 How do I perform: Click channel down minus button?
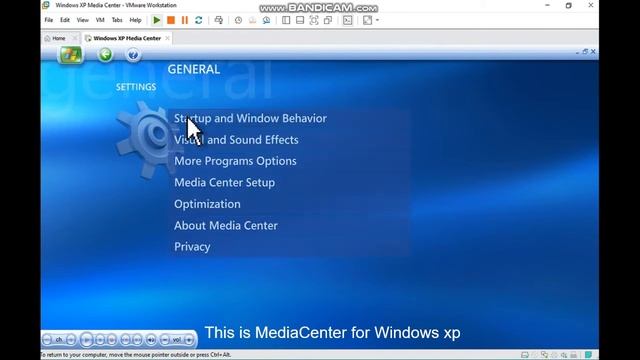(47, 340)
